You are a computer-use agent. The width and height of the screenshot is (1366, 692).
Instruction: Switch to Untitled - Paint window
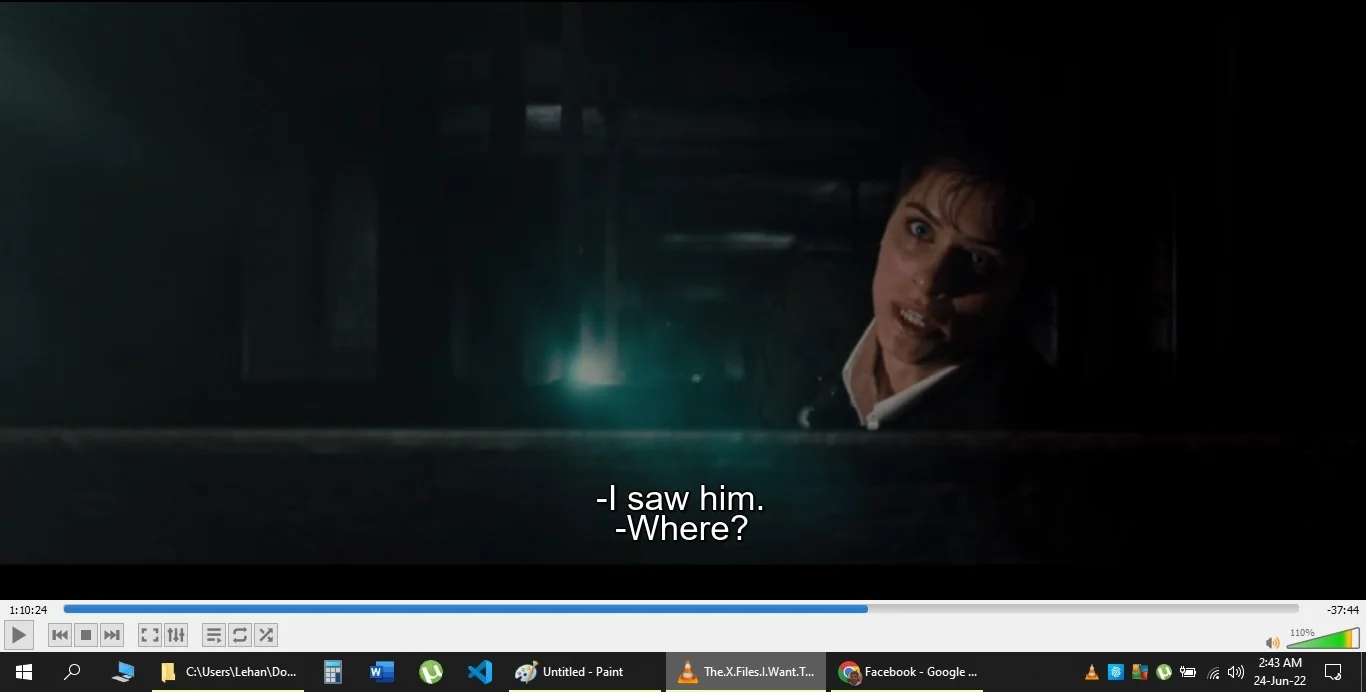(x=584, y=672)
